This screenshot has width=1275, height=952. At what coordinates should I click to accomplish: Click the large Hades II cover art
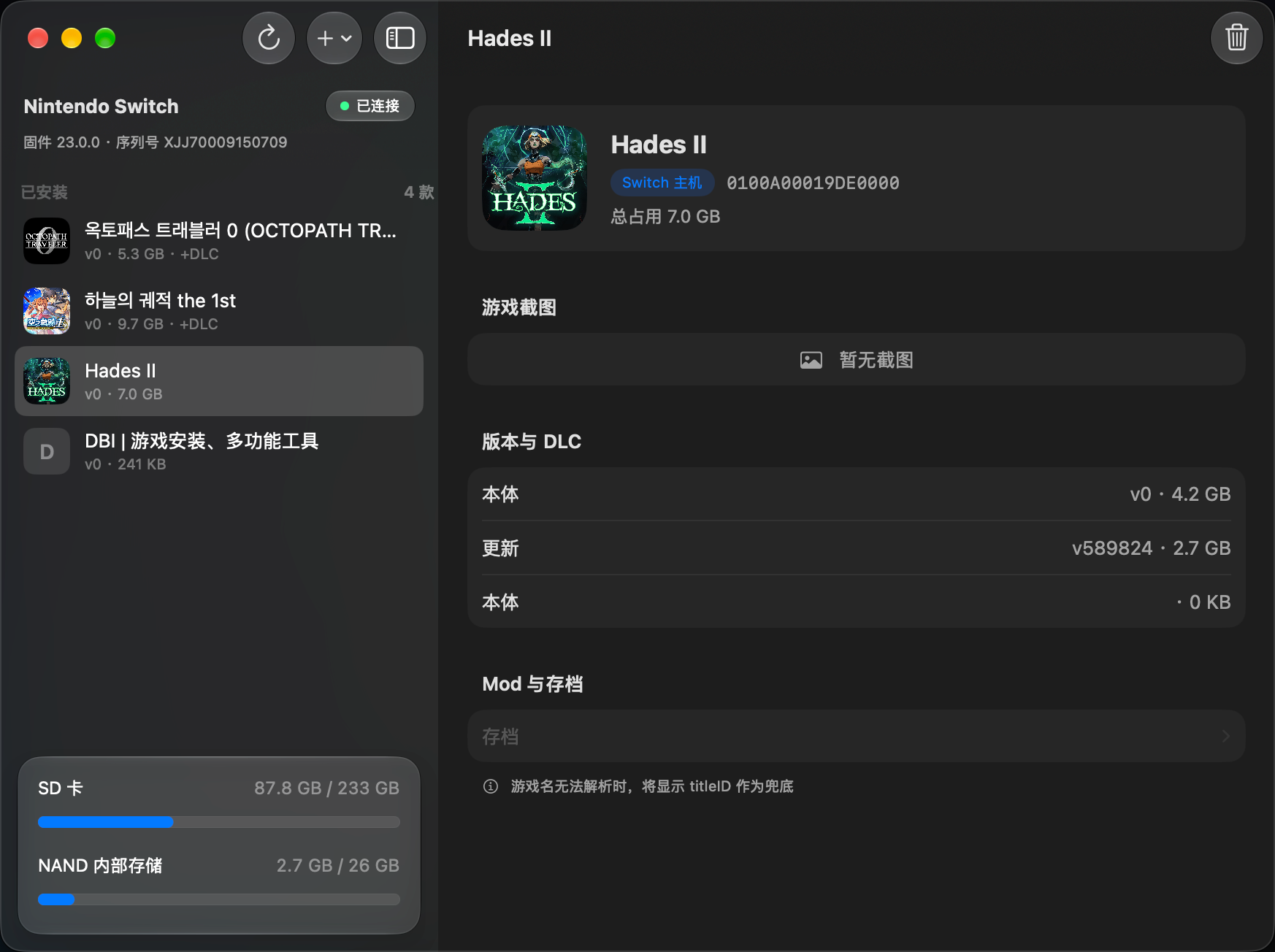click(535, 178)
